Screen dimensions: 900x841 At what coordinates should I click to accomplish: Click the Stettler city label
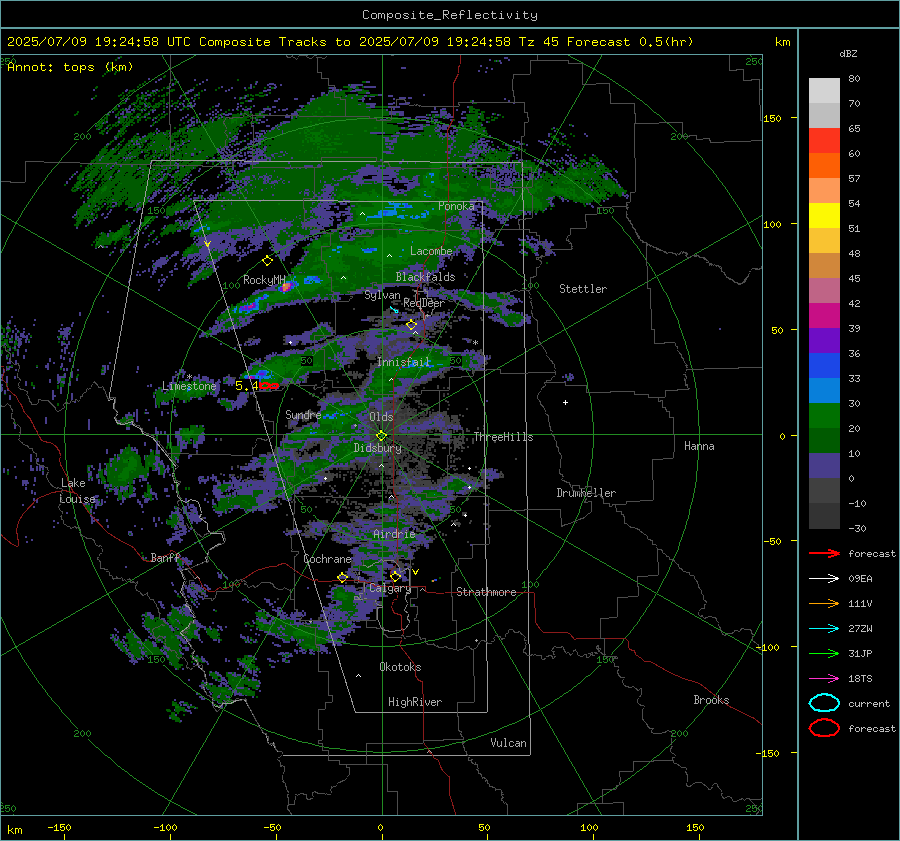[x=583, y=289]
